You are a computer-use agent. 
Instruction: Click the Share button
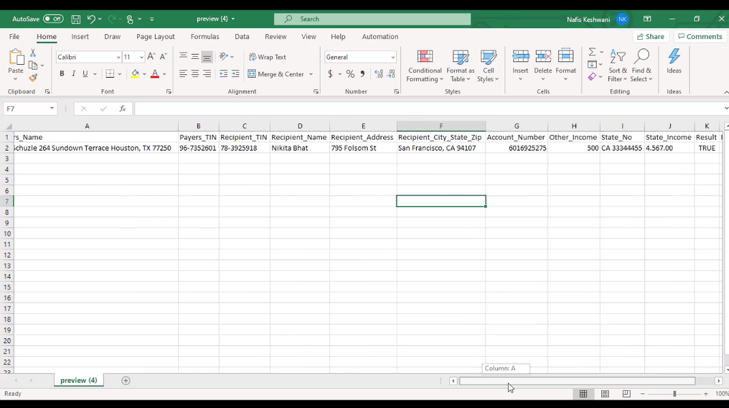tap(650, 37)
